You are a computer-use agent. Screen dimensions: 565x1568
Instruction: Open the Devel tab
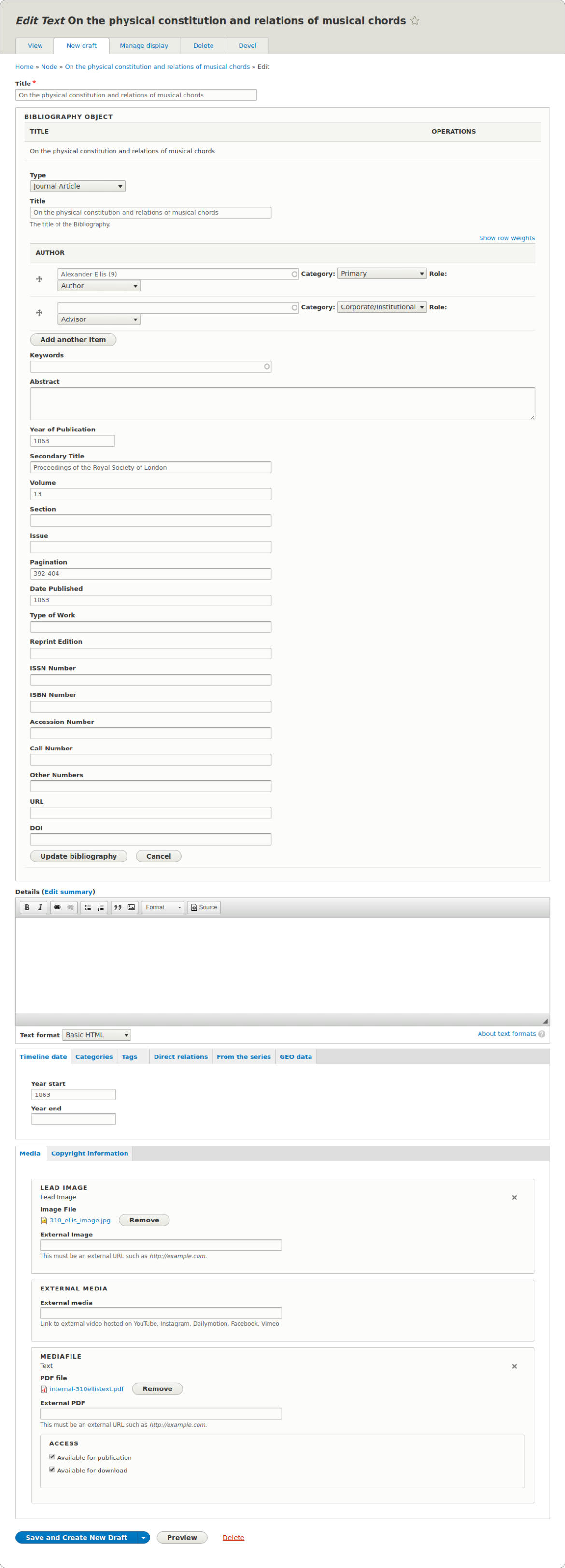pos(247,46)
